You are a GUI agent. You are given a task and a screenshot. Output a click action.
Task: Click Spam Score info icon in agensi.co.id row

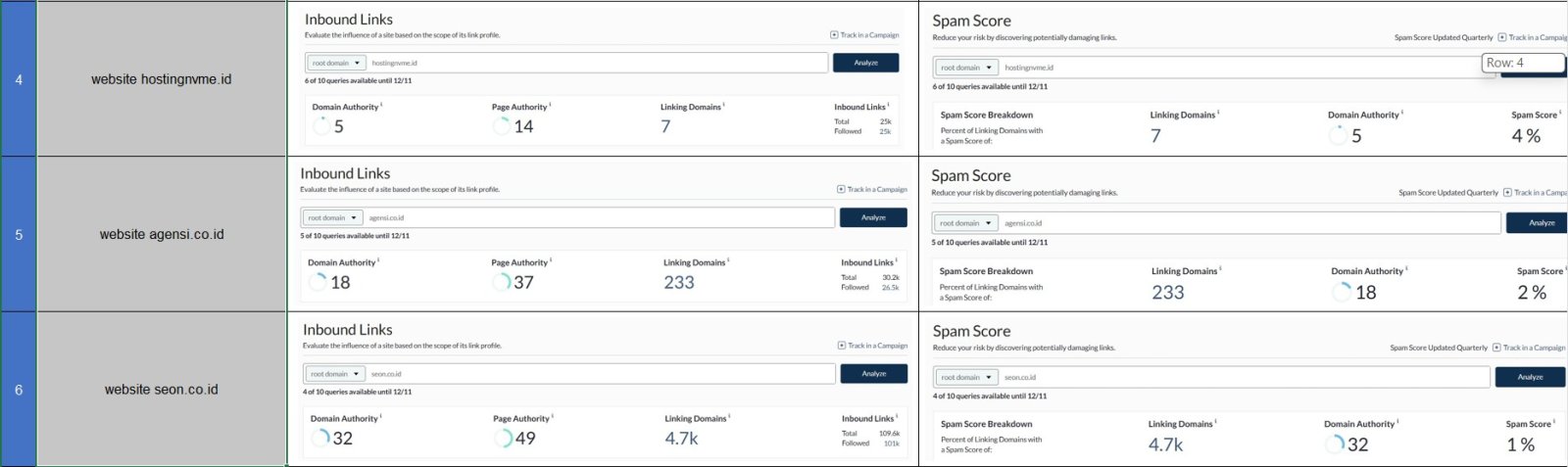(x=1565, y=268)
